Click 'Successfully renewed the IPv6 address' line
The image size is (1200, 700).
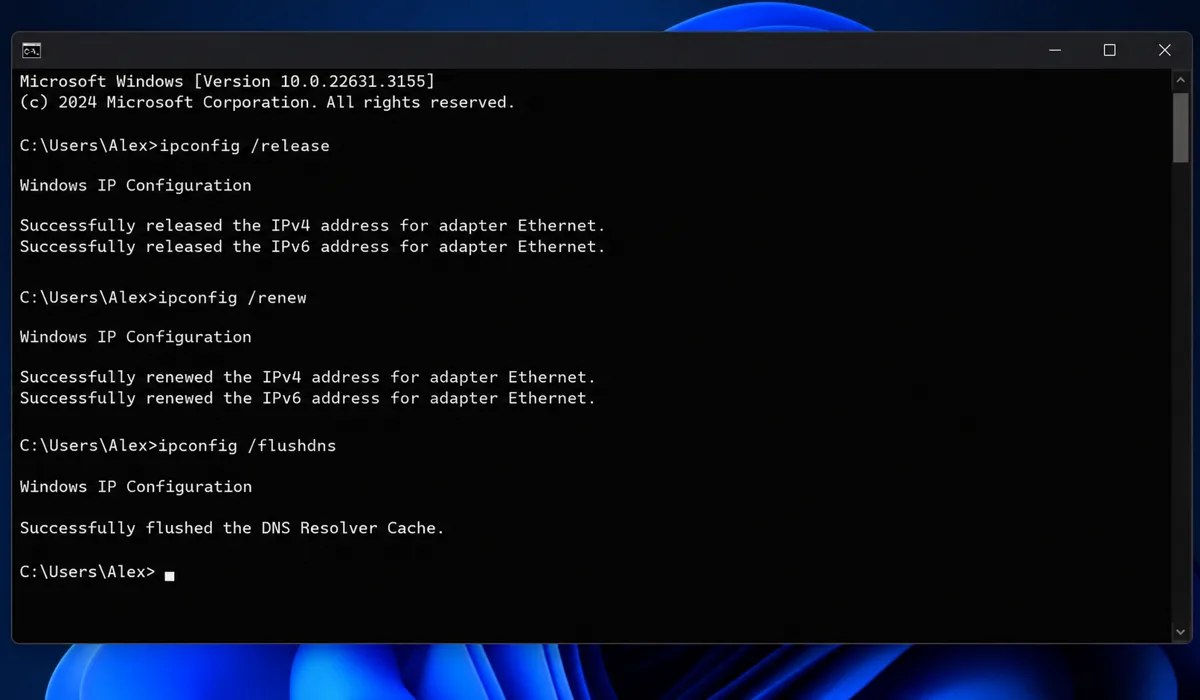pyautogui.click(x=308, y=398)
